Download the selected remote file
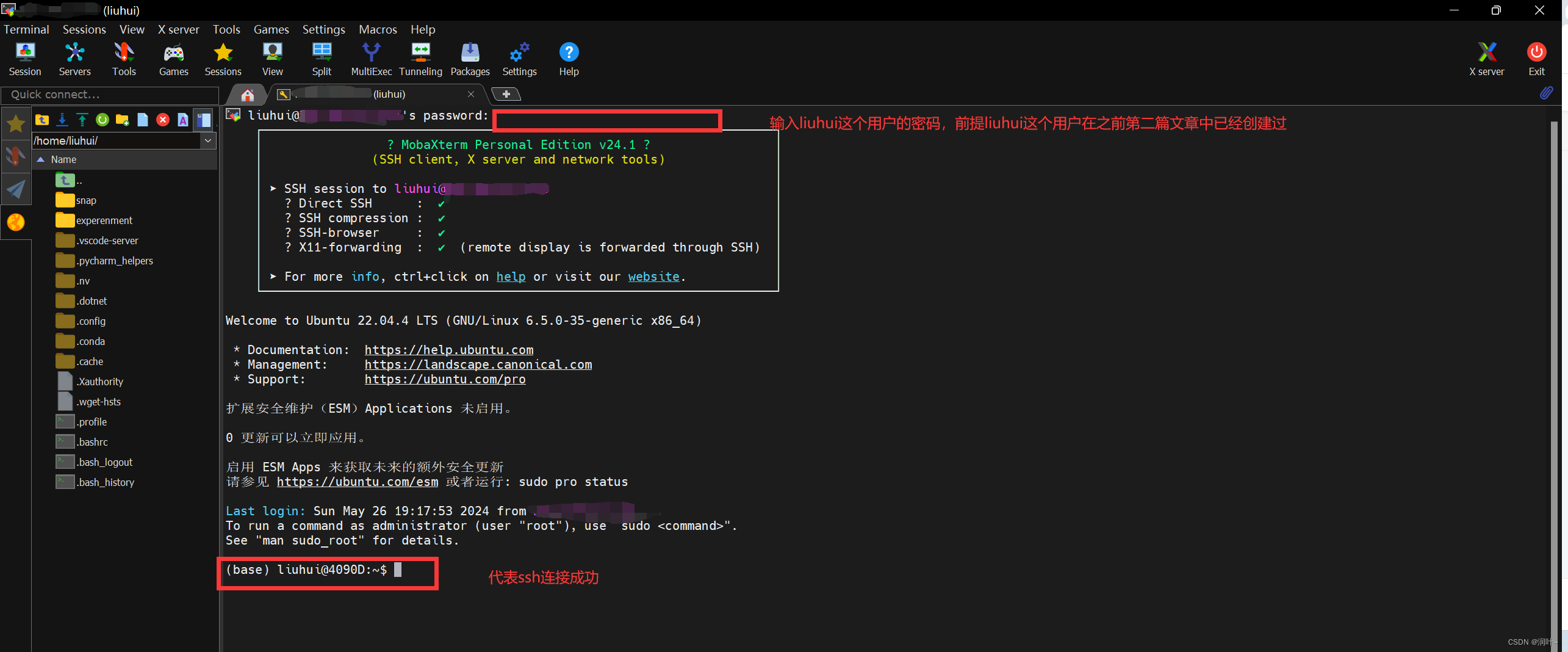 [x=62, y=120]
